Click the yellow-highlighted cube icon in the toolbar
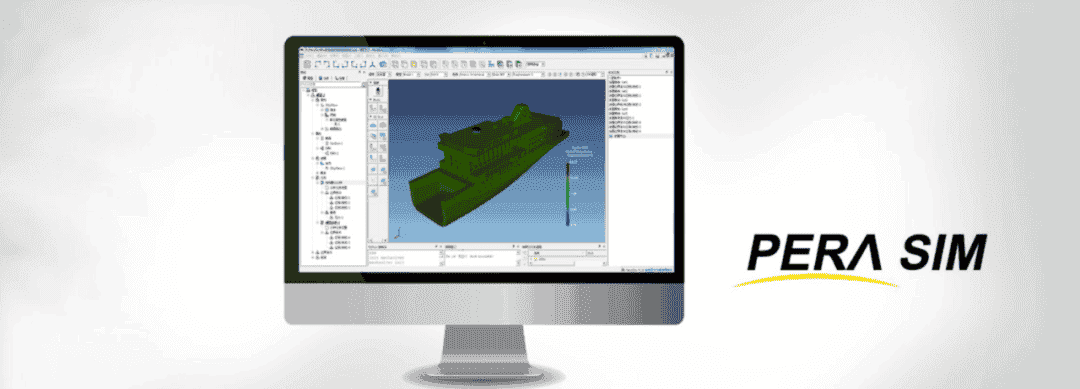1080x389 pixels. pos(414,64)
